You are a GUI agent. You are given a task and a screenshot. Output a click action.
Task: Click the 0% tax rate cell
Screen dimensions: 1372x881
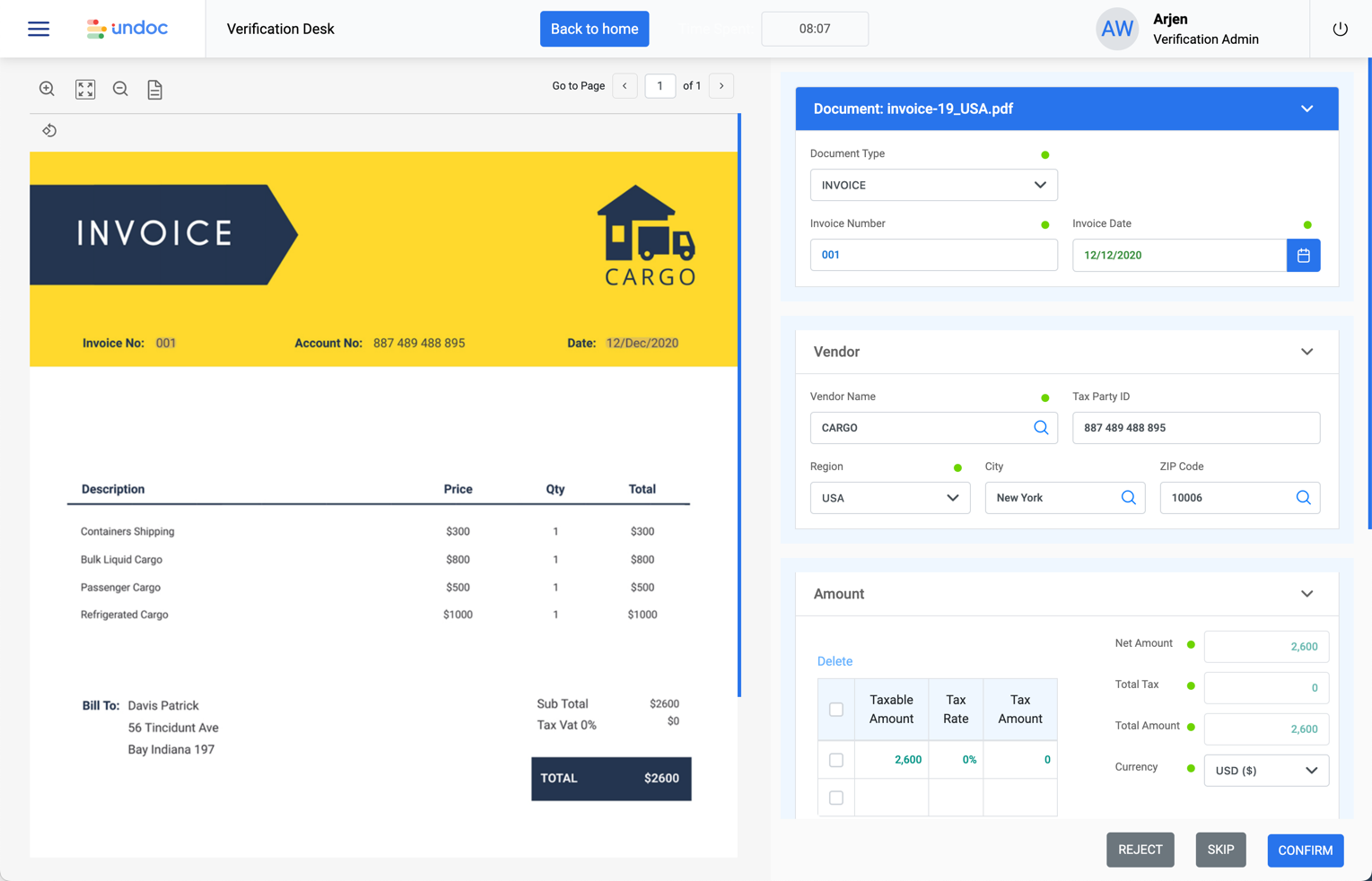coord(956,760)
